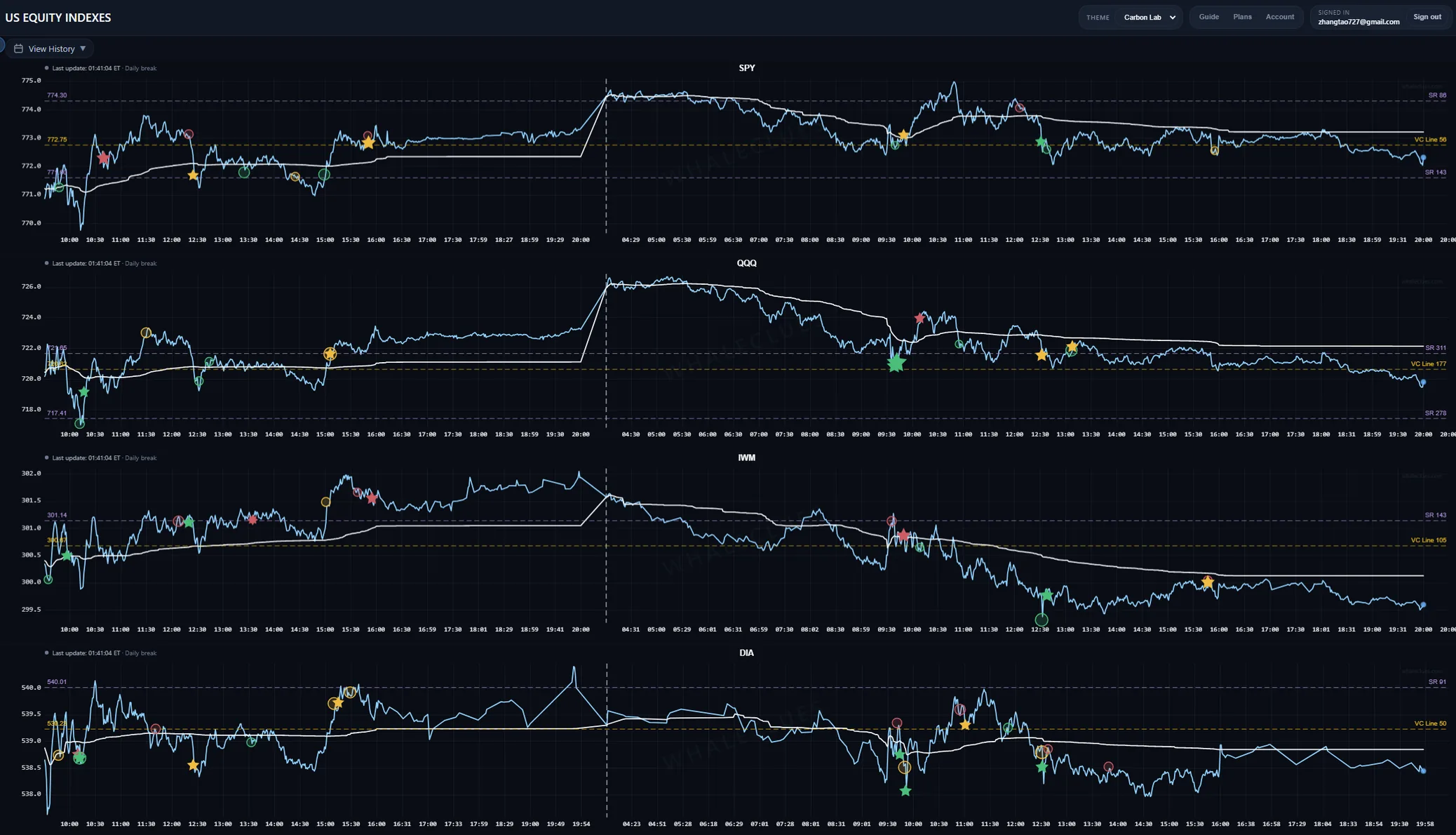Select the red star marker on SPY chart
1456x835 pixels.
[x=104, y=158]
